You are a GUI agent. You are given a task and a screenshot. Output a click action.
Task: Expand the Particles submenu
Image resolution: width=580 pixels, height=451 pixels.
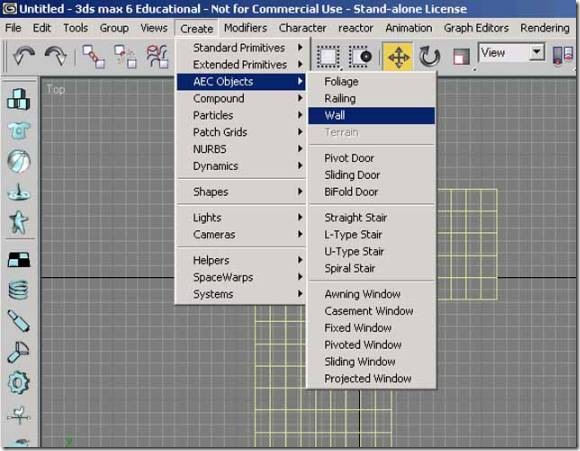241,115
